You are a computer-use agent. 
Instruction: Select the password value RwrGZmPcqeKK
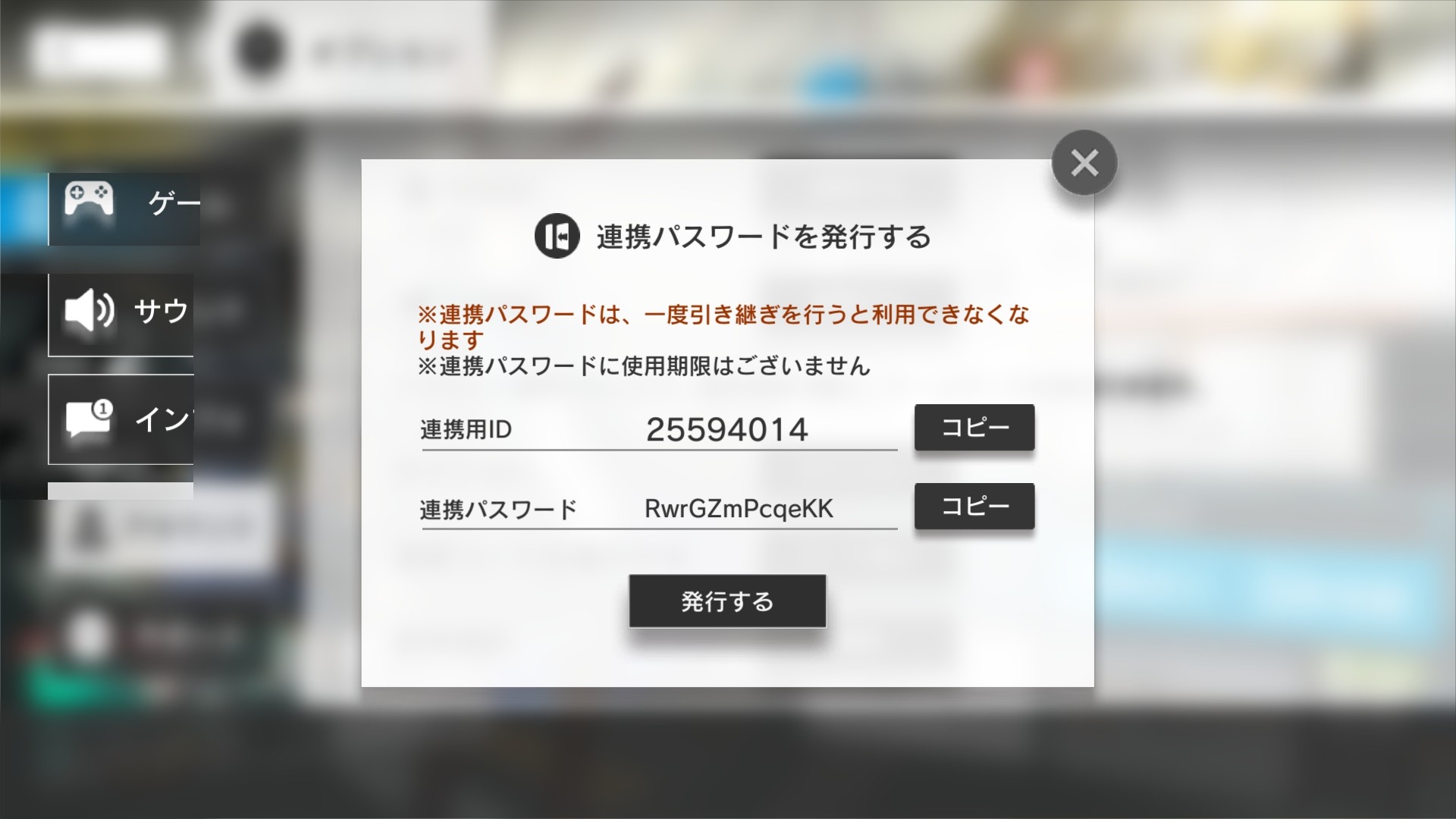(x=739, y=509)
